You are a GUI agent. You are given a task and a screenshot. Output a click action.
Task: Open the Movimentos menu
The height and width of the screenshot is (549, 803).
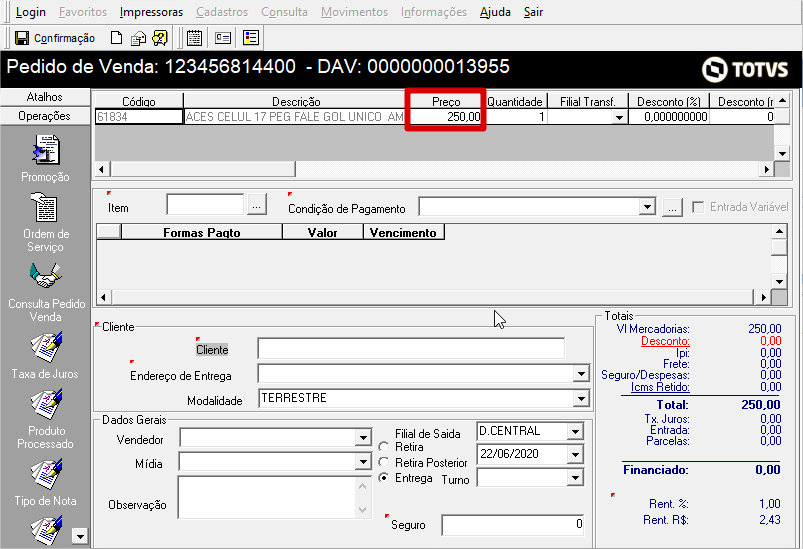pyautogui.click(x=354, y=12)
